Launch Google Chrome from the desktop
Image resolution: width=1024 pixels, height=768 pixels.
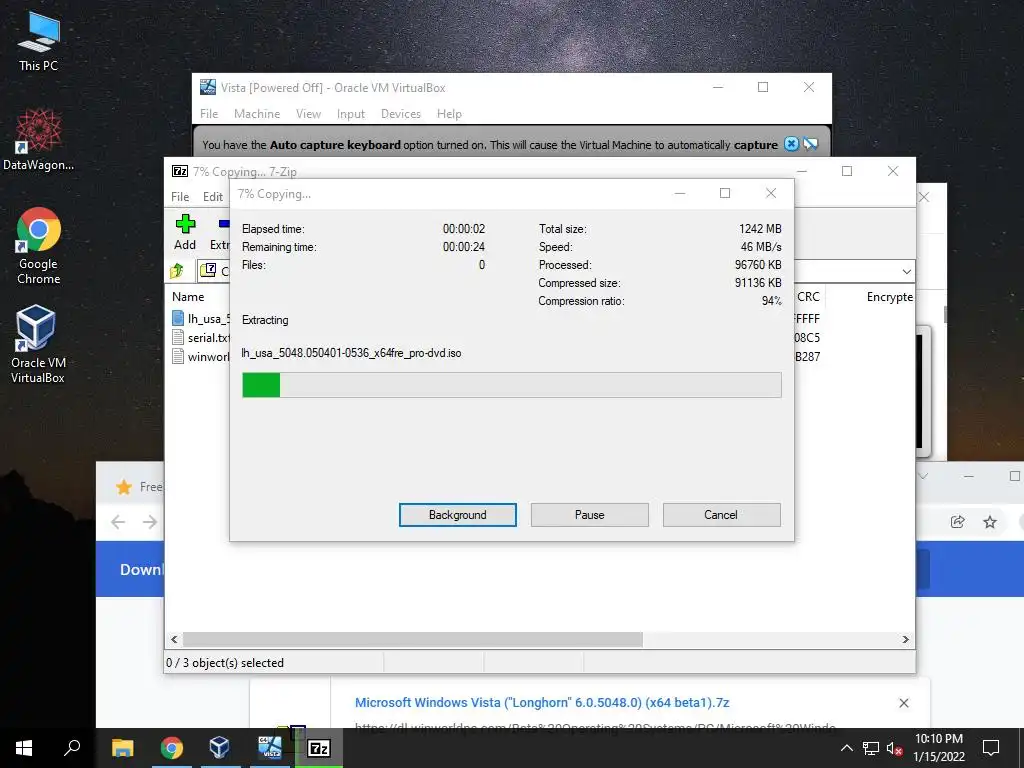pos(39,246)
